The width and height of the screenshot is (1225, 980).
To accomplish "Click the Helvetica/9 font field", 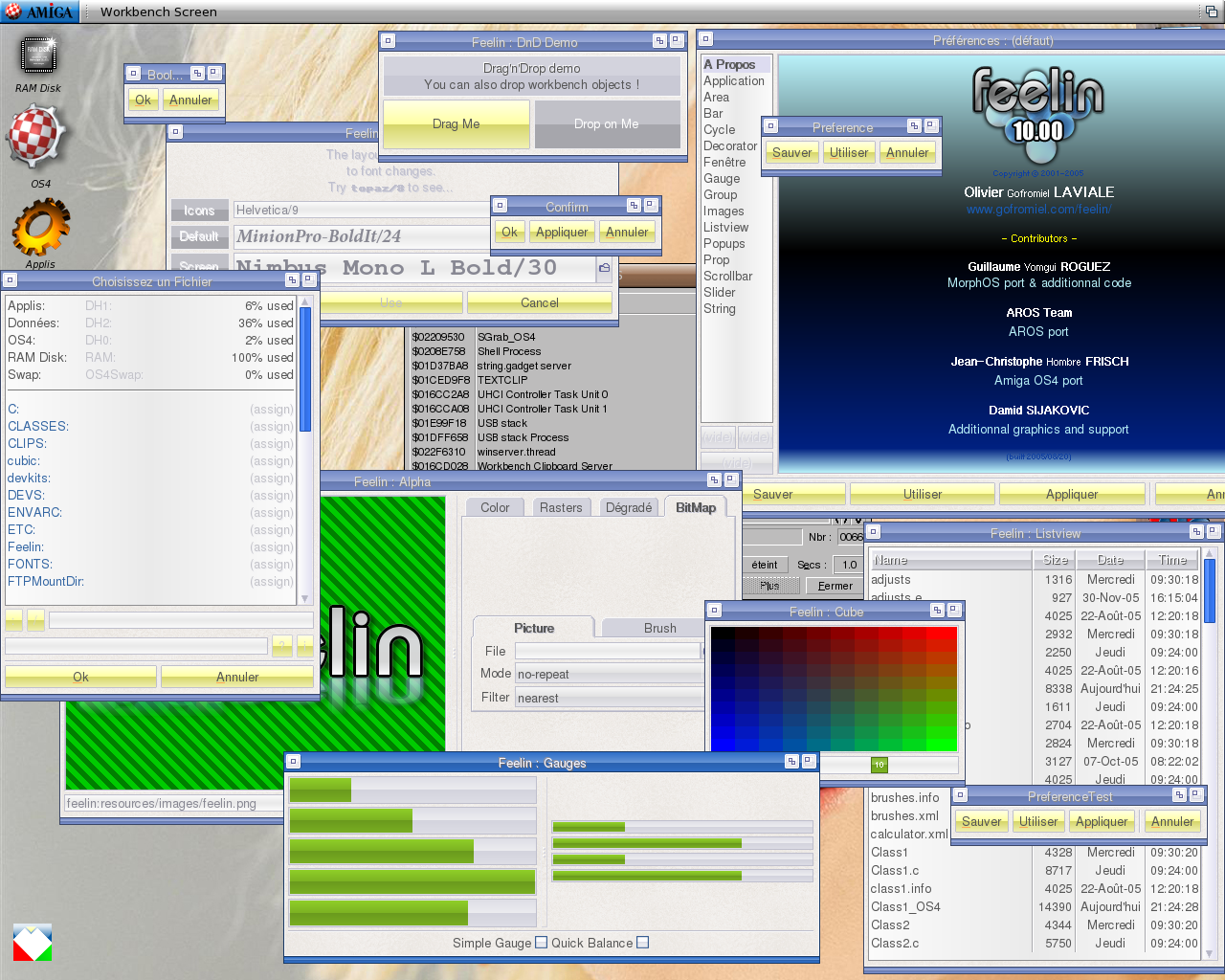I will (362, 210).
